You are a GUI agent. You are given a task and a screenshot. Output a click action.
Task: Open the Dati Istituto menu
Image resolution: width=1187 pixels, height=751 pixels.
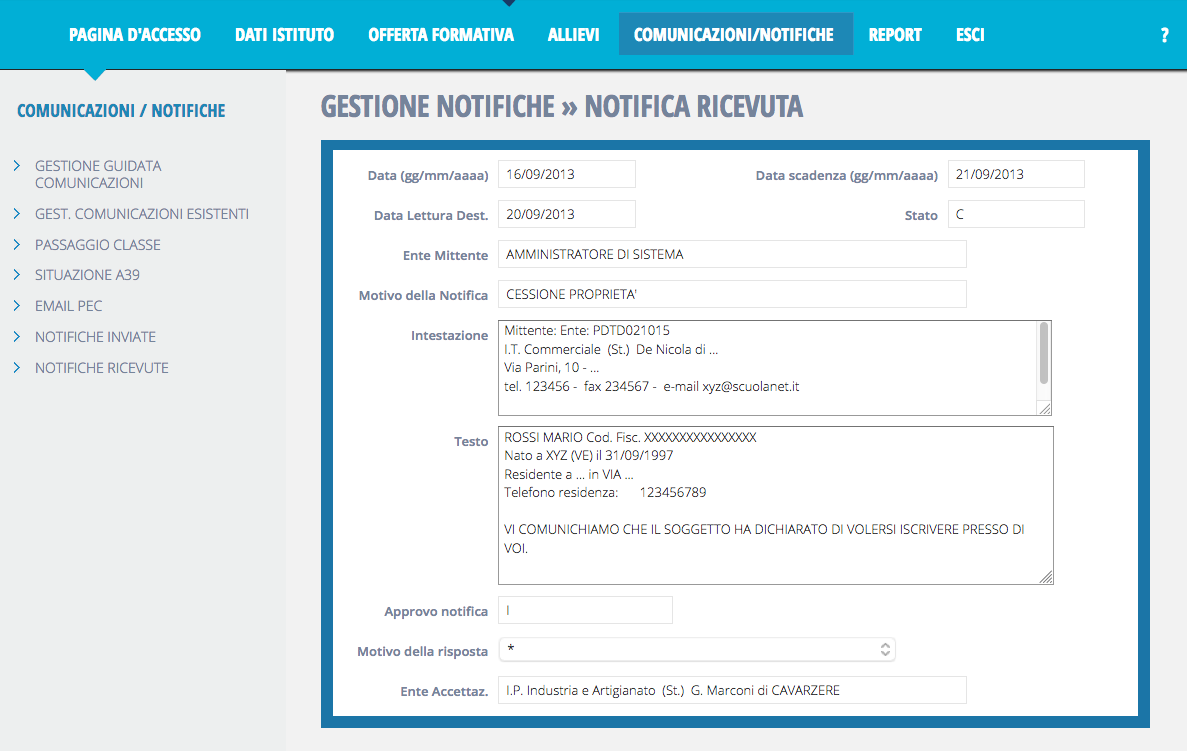[x=284, y=35]
